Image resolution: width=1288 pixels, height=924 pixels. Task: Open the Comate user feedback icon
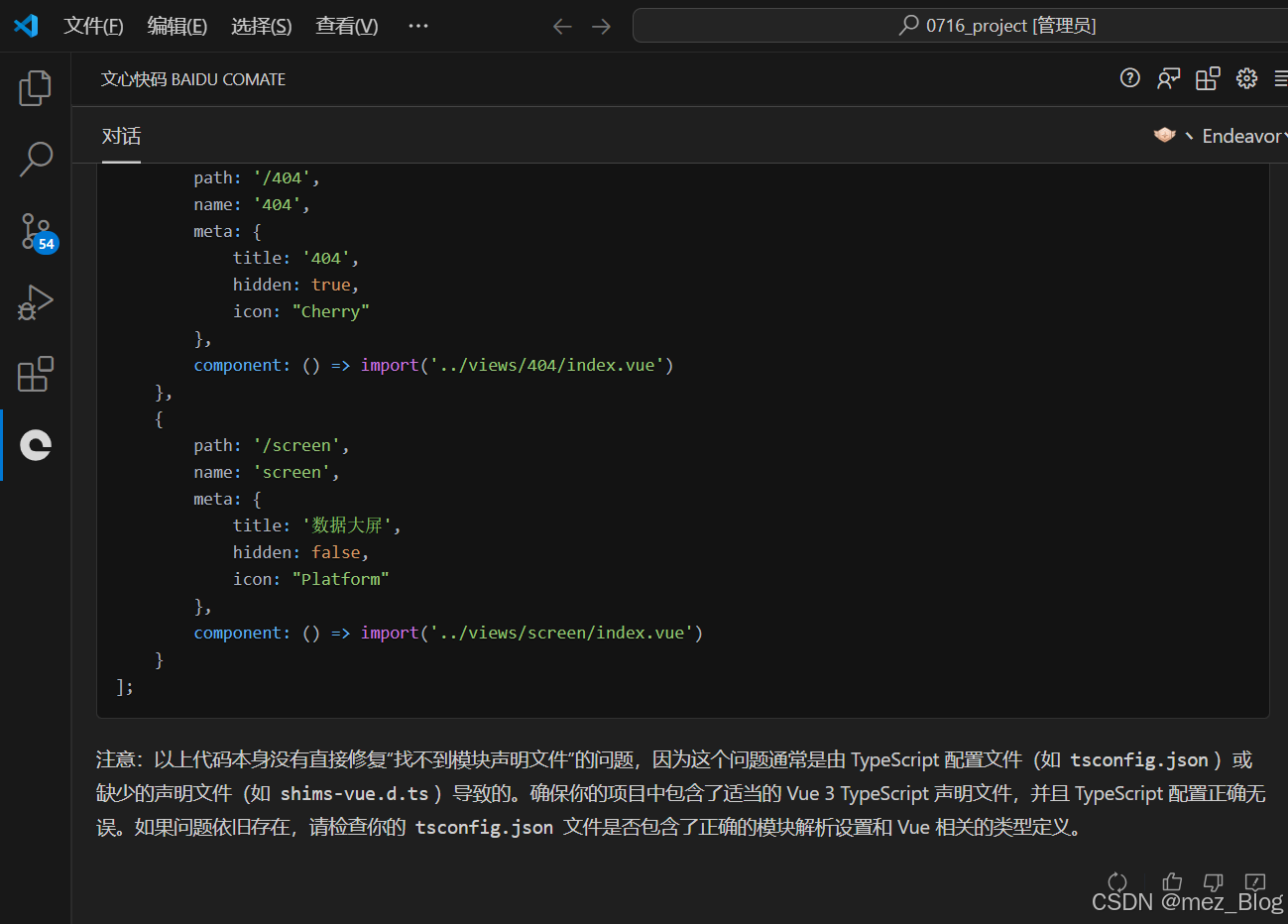[x=1169, y=78]
